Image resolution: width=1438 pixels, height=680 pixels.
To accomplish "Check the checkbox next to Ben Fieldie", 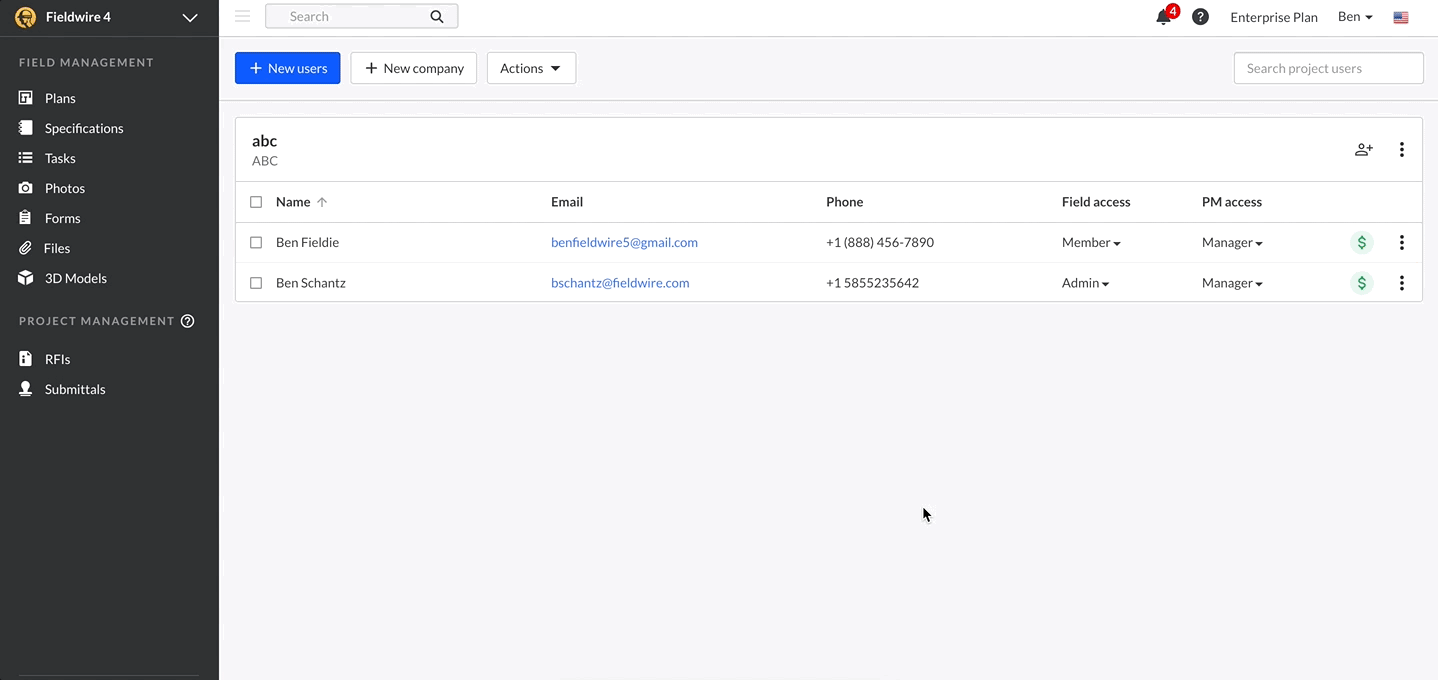I will [256, 242].
